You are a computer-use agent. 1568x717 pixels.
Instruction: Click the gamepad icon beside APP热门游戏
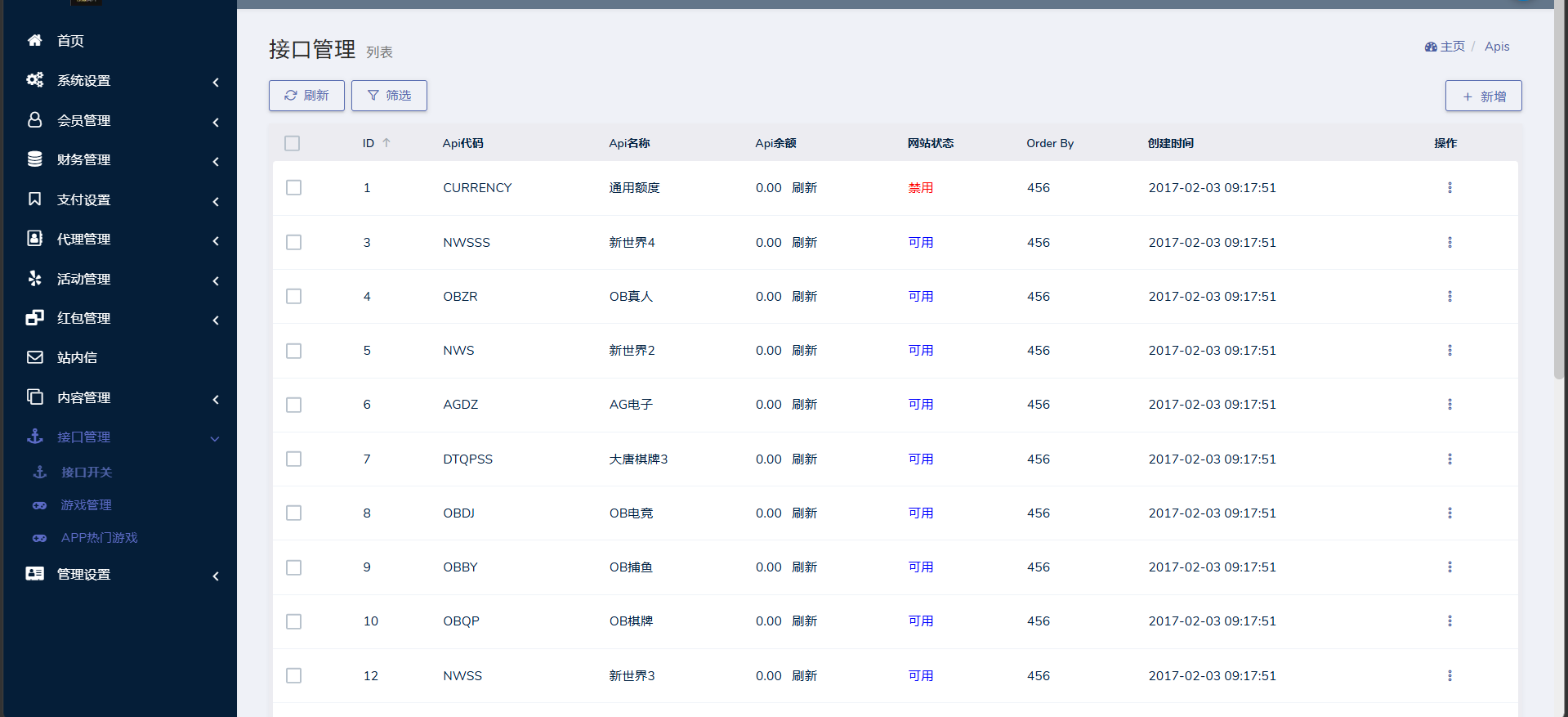39,538
